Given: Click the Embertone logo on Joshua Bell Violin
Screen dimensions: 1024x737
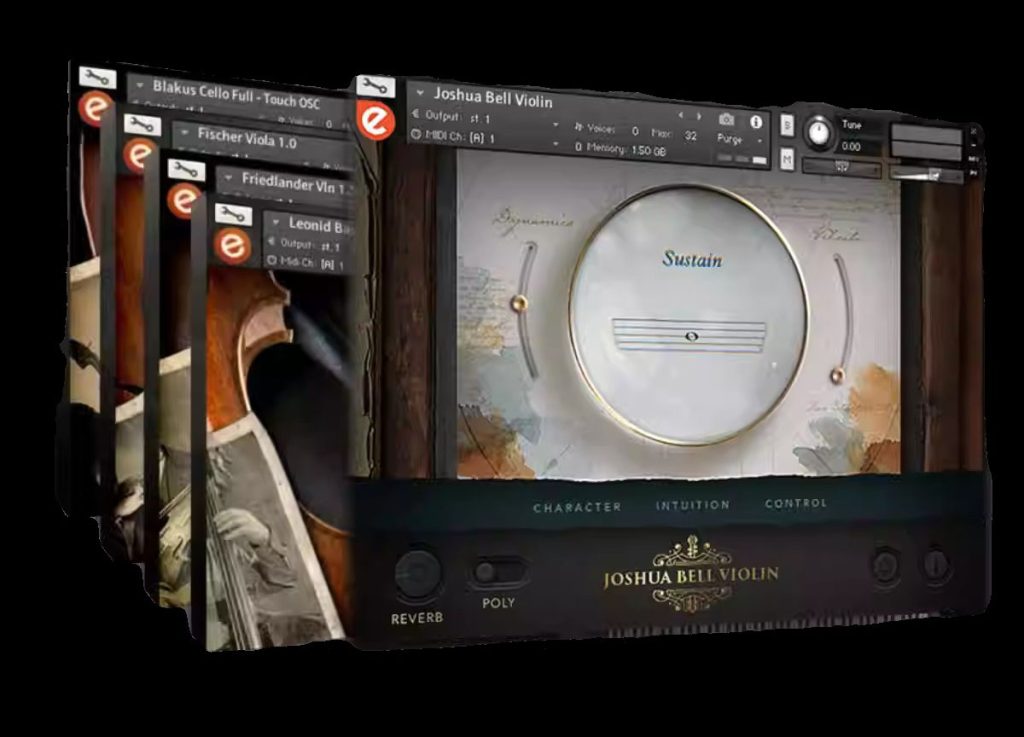Looking at the screenshot, I should pyautogui.click(x=377, y=123).
